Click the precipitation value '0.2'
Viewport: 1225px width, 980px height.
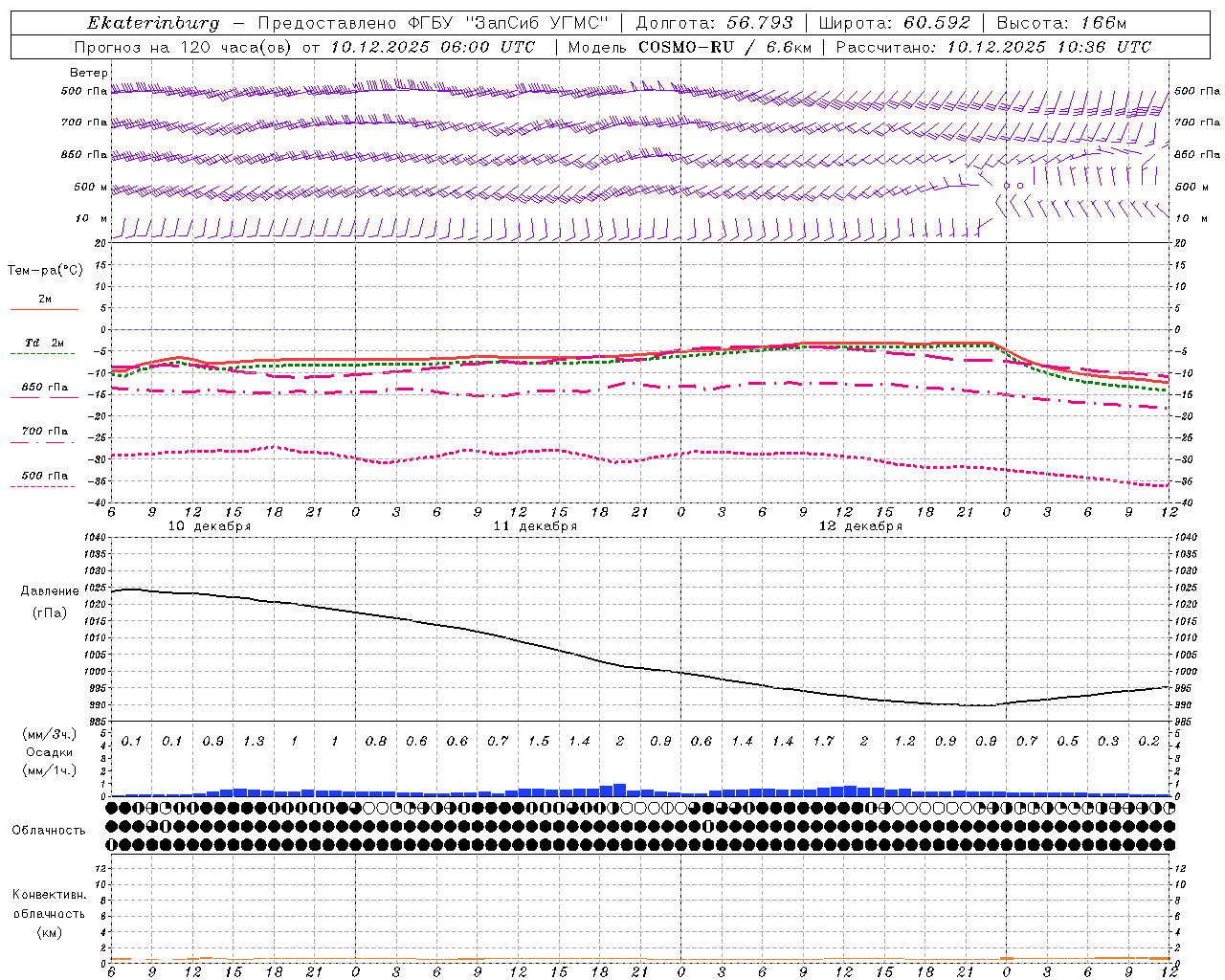tap(1149, 742)
